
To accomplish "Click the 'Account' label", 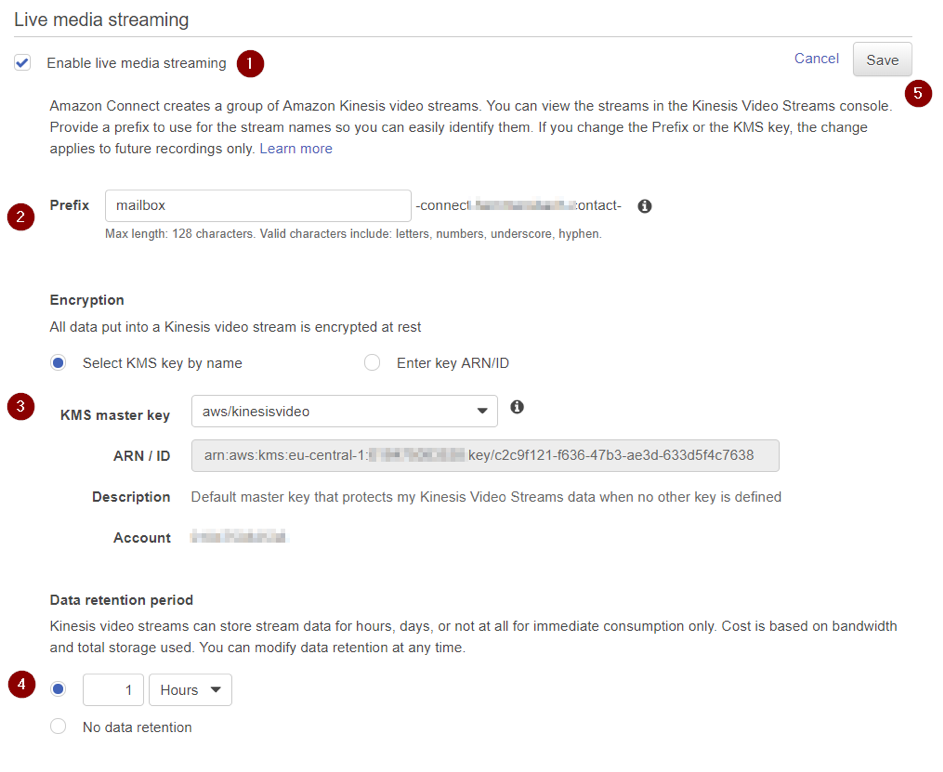I will click(142, 538).
